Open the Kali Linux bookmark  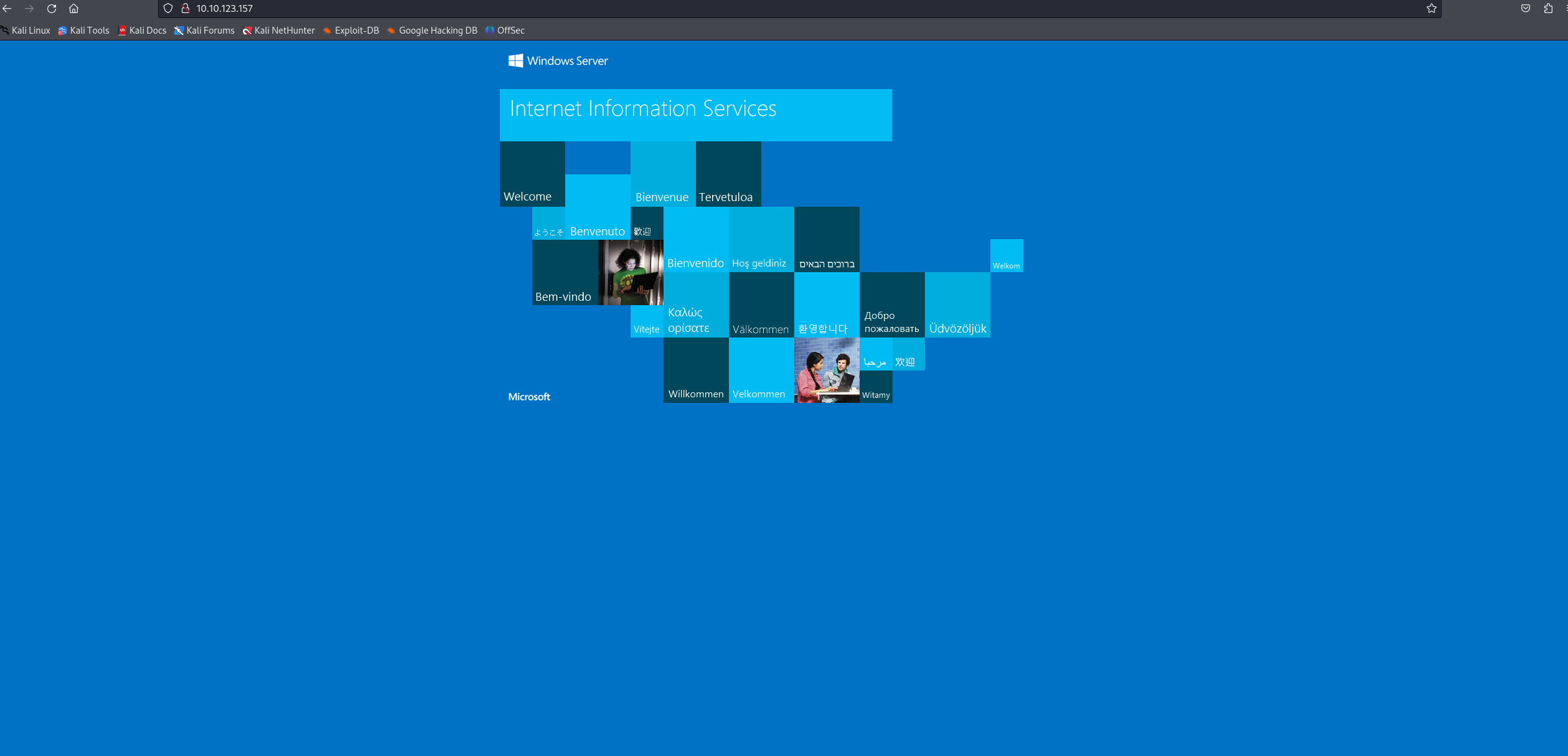click(26, 31)
